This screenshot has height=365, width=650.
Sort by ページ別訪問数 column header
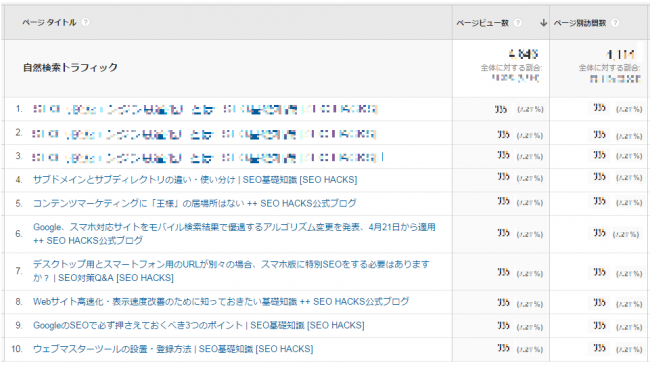point(580,23)
